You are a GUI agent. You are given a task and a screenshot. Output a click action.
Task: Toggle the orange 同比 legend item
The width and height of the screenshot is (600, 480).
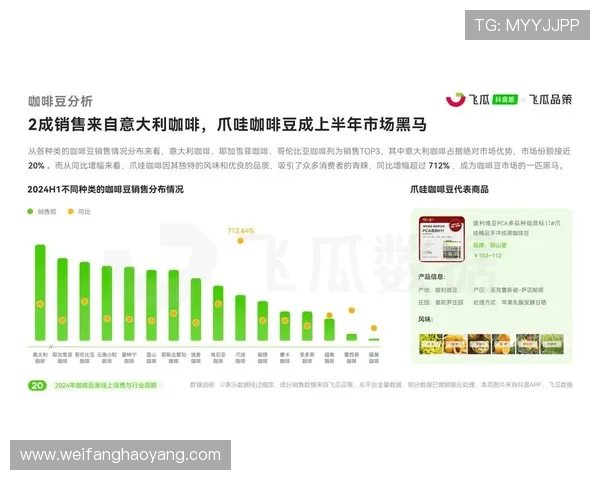79,212
